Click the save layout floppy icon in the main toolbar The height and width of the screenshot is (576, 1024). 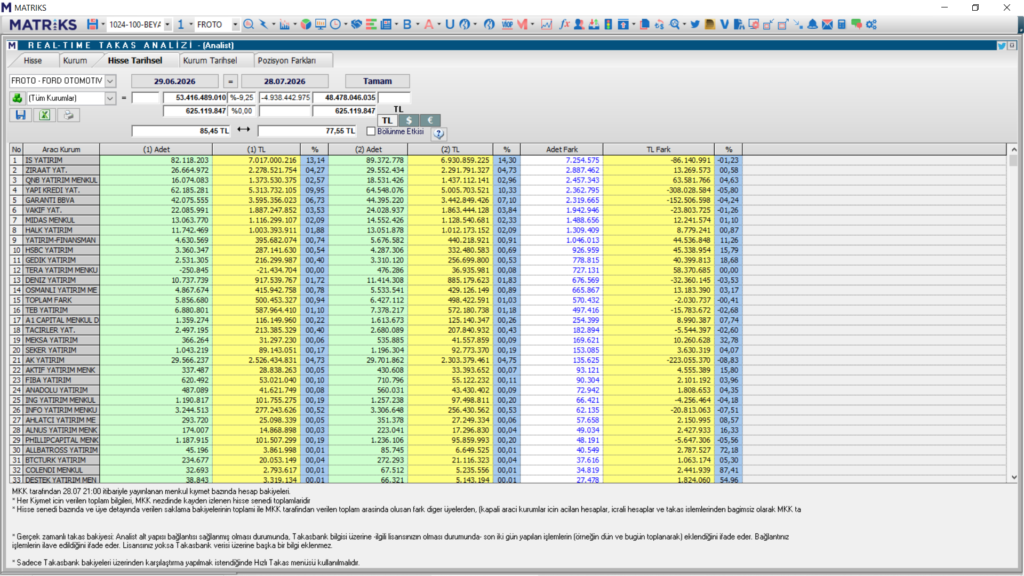click(x=92, y=24)
